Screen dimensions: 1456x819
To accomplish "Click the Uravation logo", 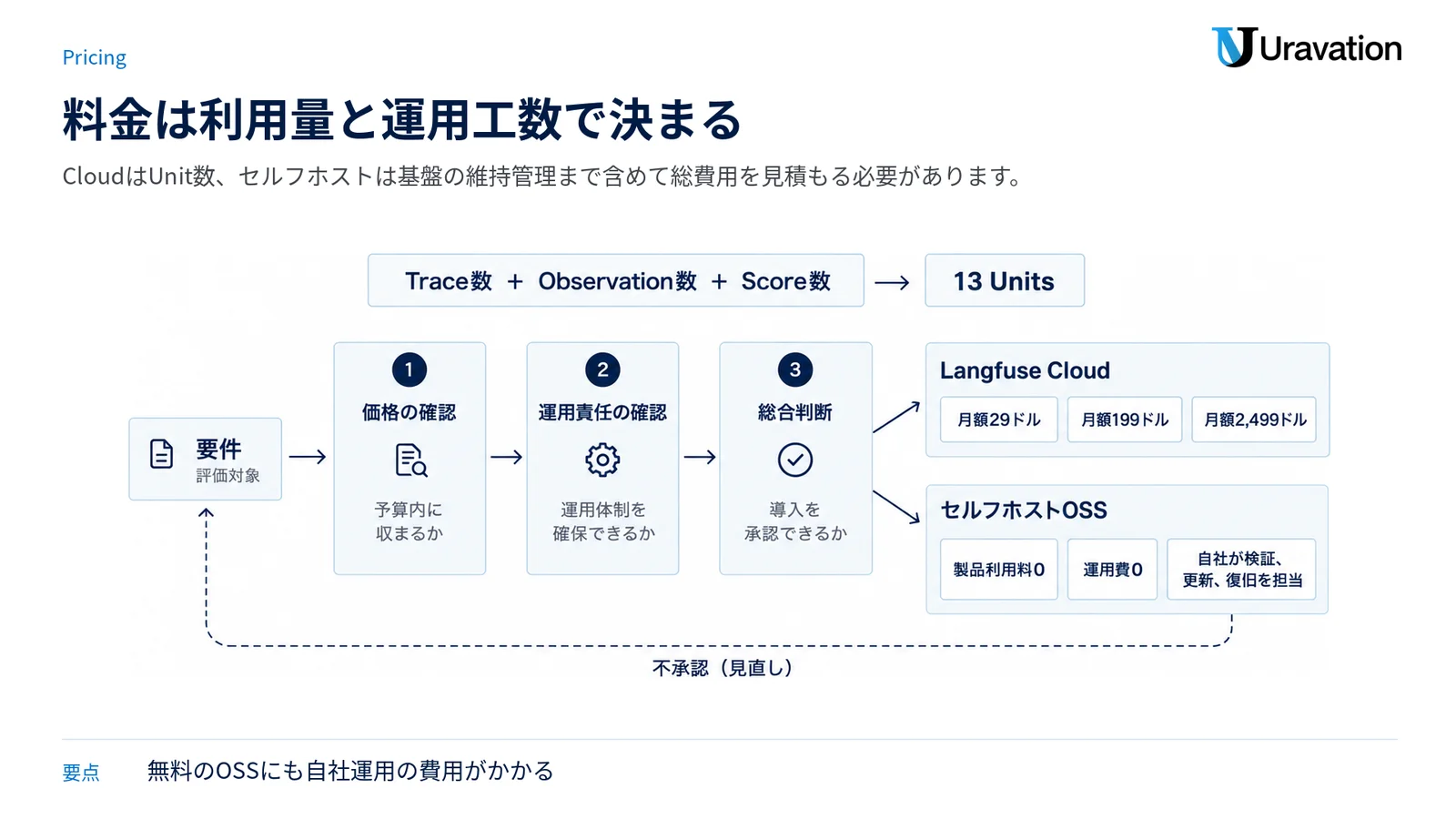I will (1306, 47).
